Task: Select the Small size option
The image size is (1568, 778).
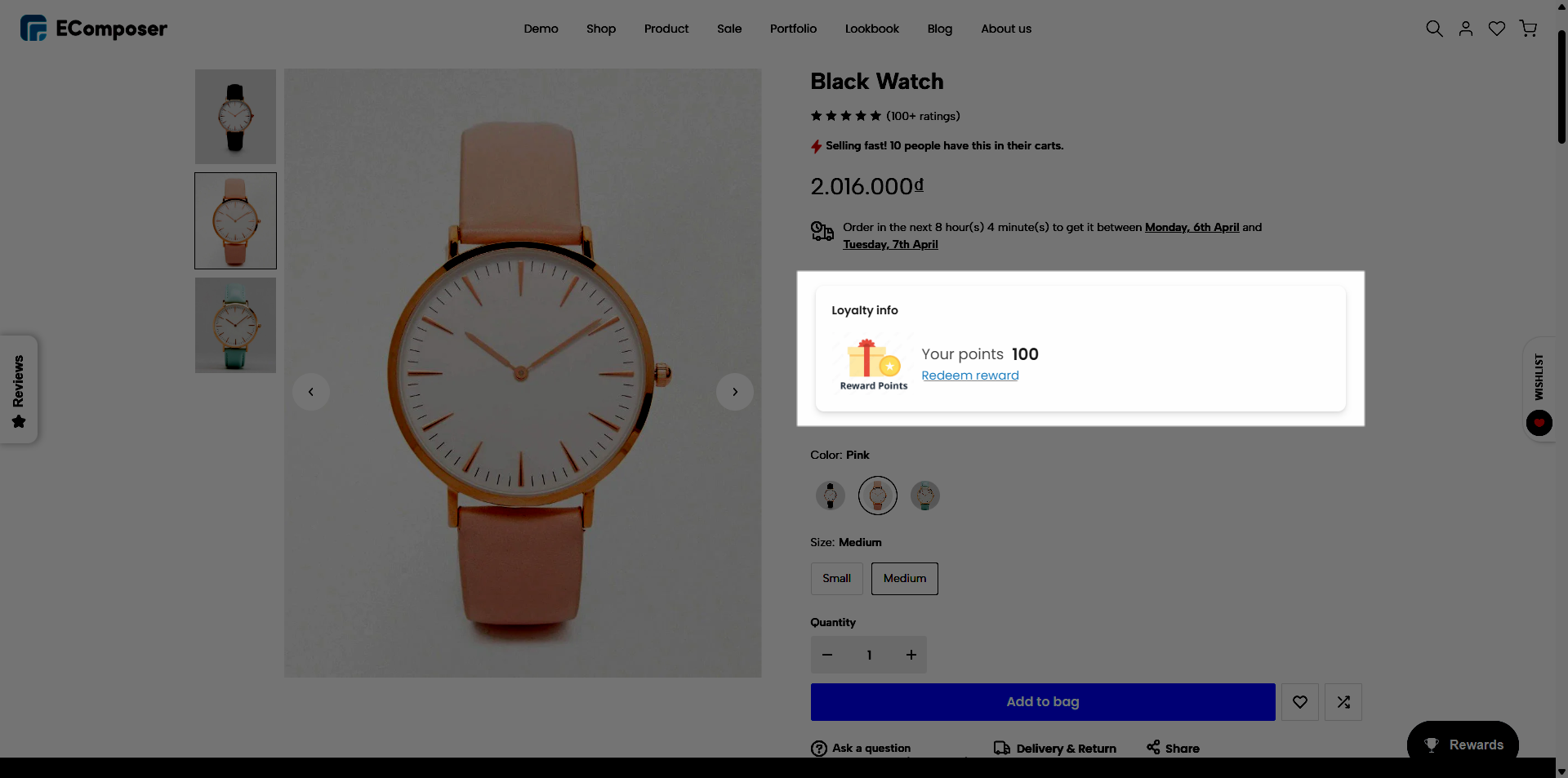Action: [x=836, y=579]
